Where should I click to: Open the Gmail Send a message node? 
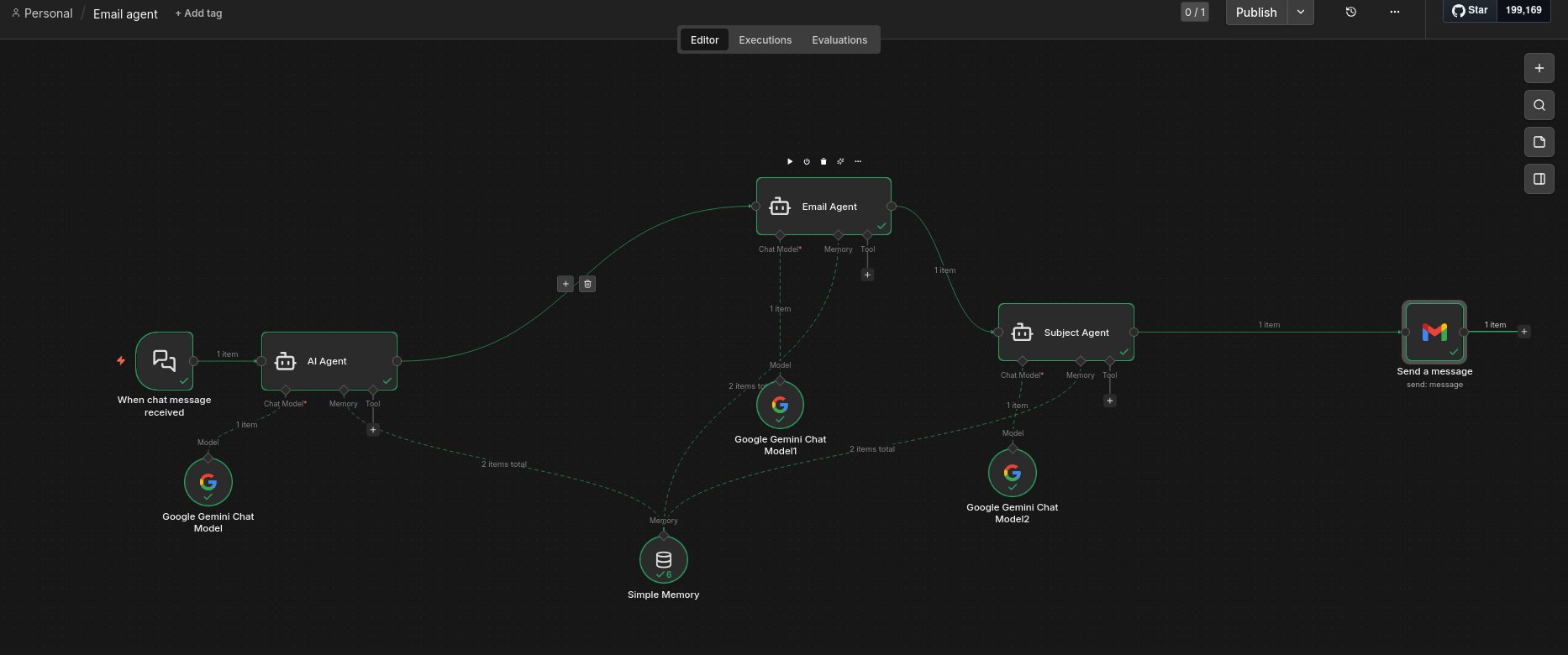coord(1434,333)
